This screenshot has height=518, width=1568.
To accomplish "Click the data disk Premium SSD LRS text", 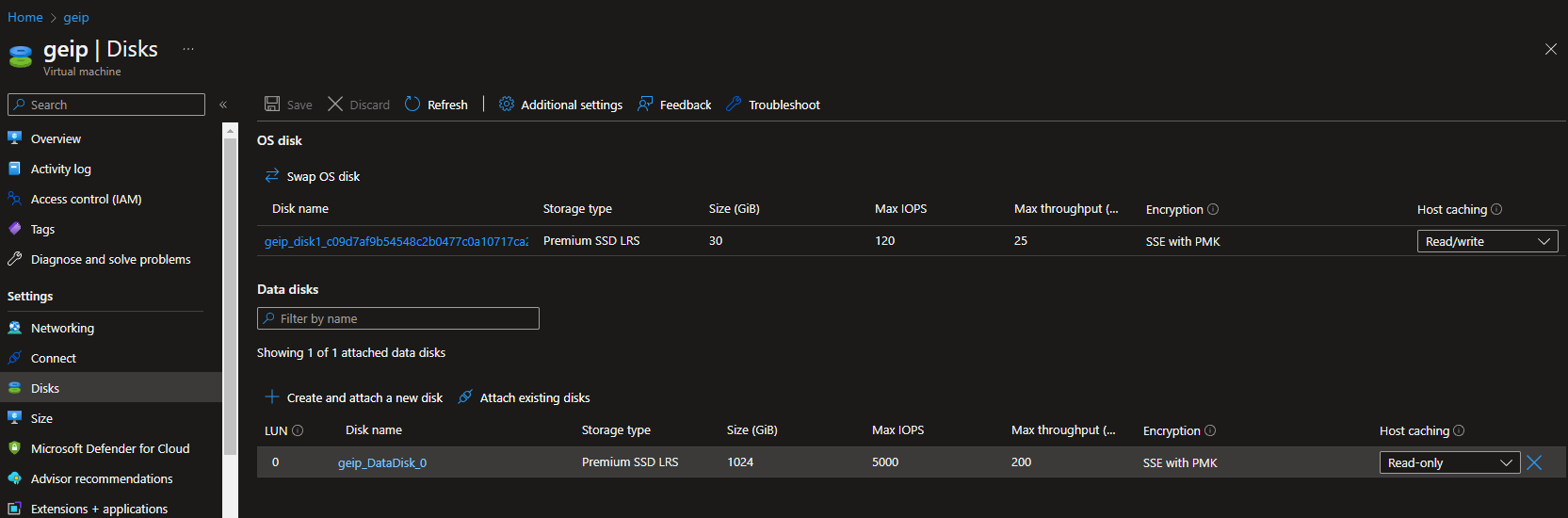I will (630, 462).
